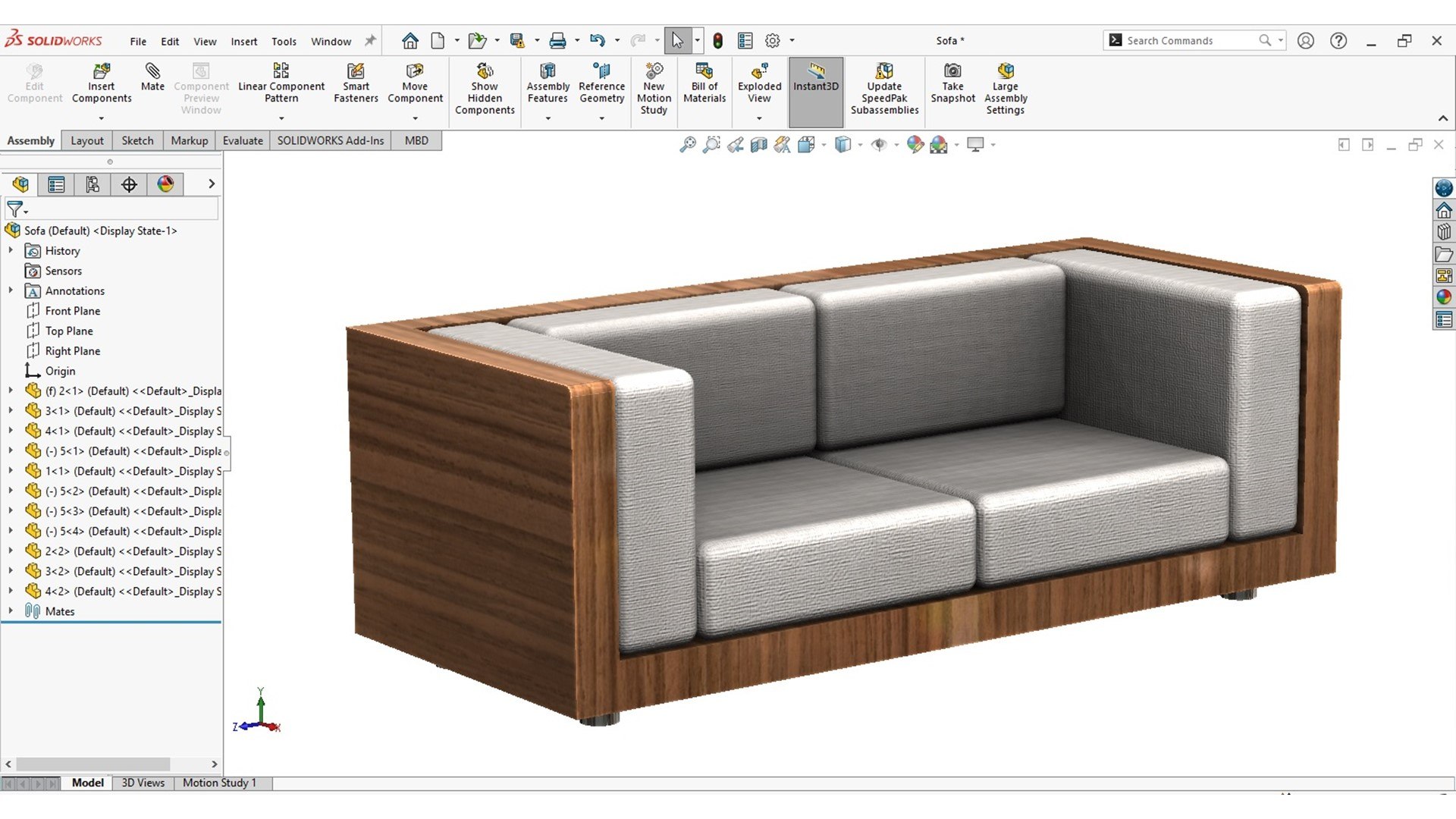1456x819 pixels.
Task: Select Move Component tool
Action: click(415, 83)
